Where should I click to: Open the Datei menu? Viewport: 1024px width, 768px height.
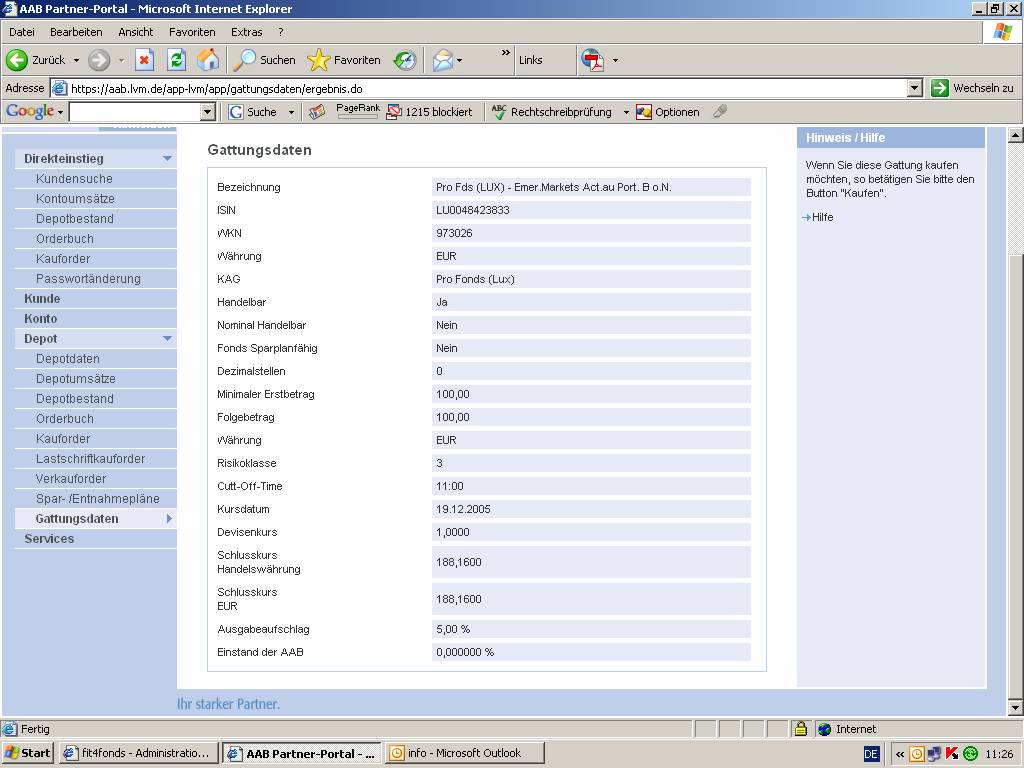click(x=22, y=32)
